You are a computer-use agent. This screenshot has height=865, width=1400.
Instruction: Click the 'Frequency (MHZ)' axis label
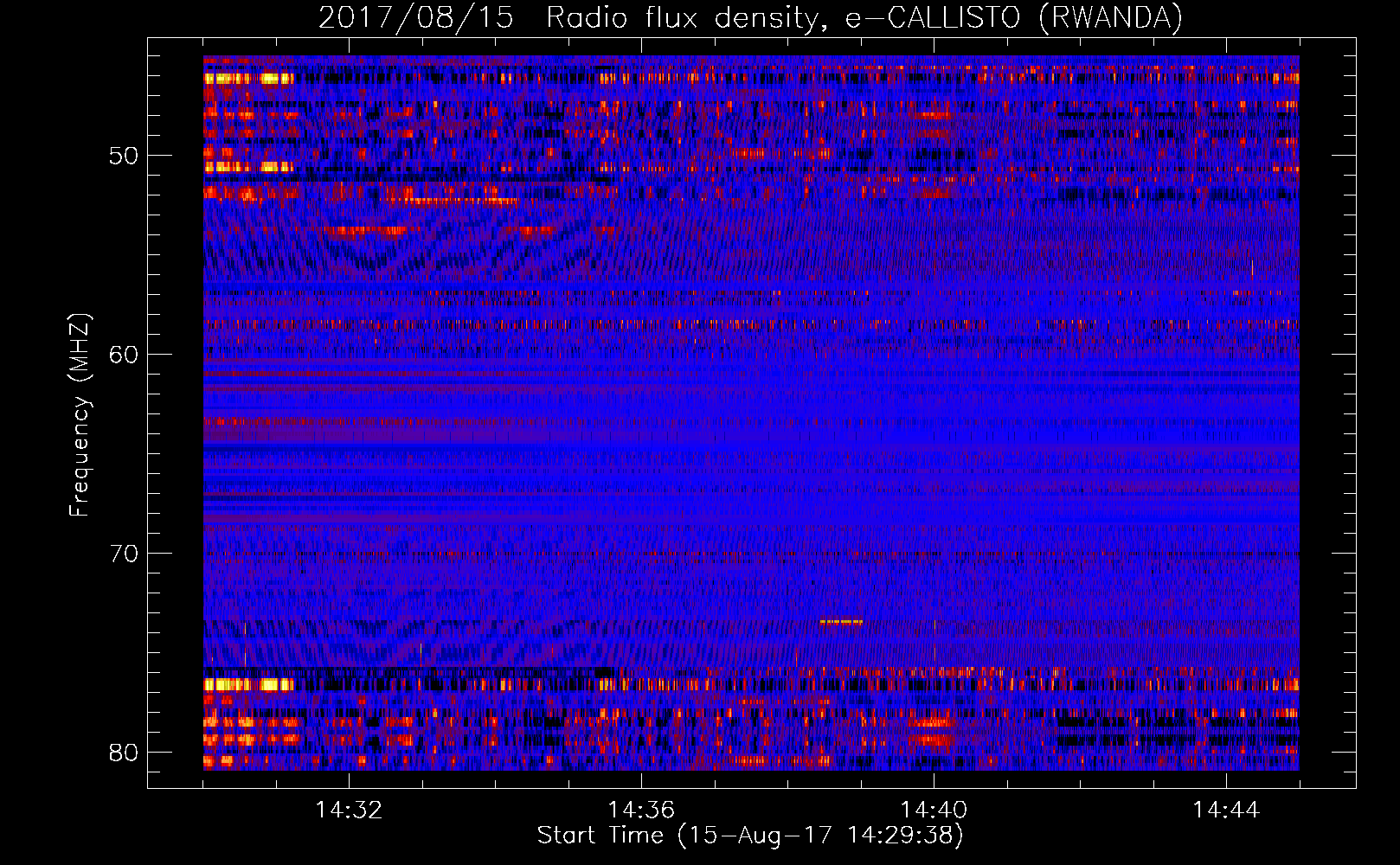(80, 415)
